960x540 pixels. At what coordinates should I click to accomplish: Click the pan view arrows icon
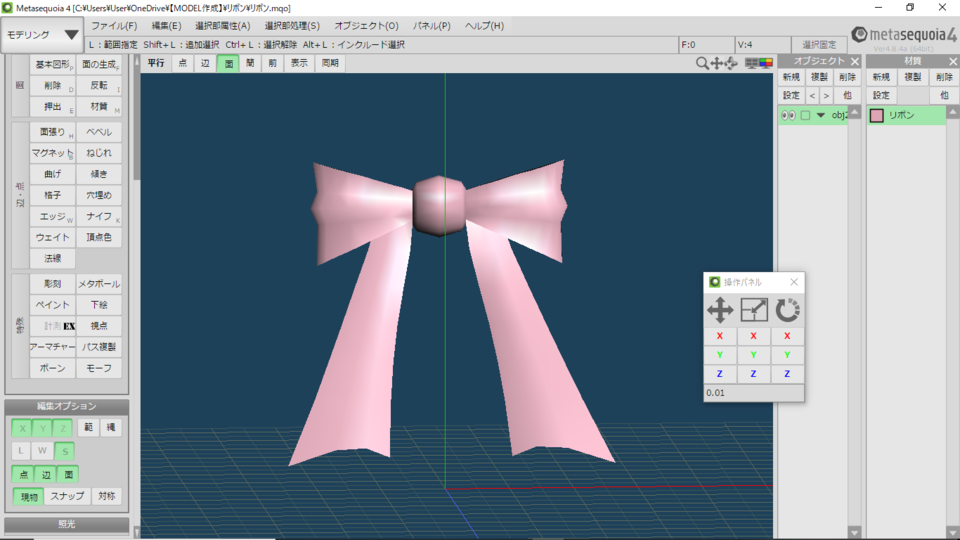coord(716,63)
